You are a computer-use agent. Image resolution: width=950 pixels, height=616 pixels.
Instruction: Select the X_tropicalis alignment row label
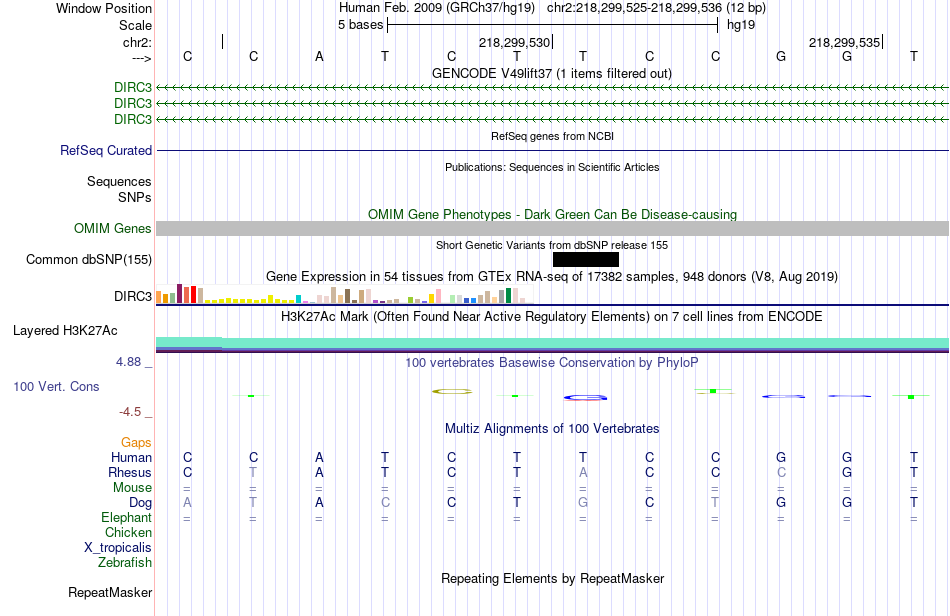[x=118, y=548]
